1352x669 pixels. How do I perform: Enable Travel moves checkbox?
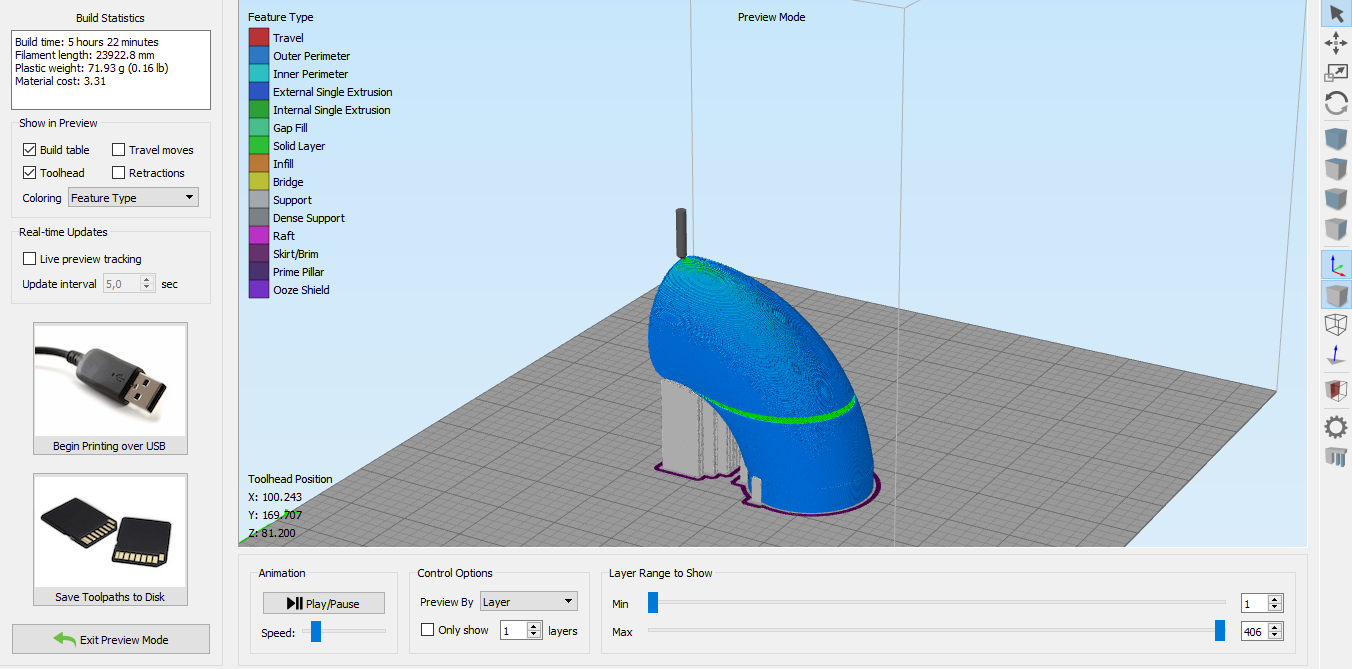pyautogui.click(x=119, y=150)
